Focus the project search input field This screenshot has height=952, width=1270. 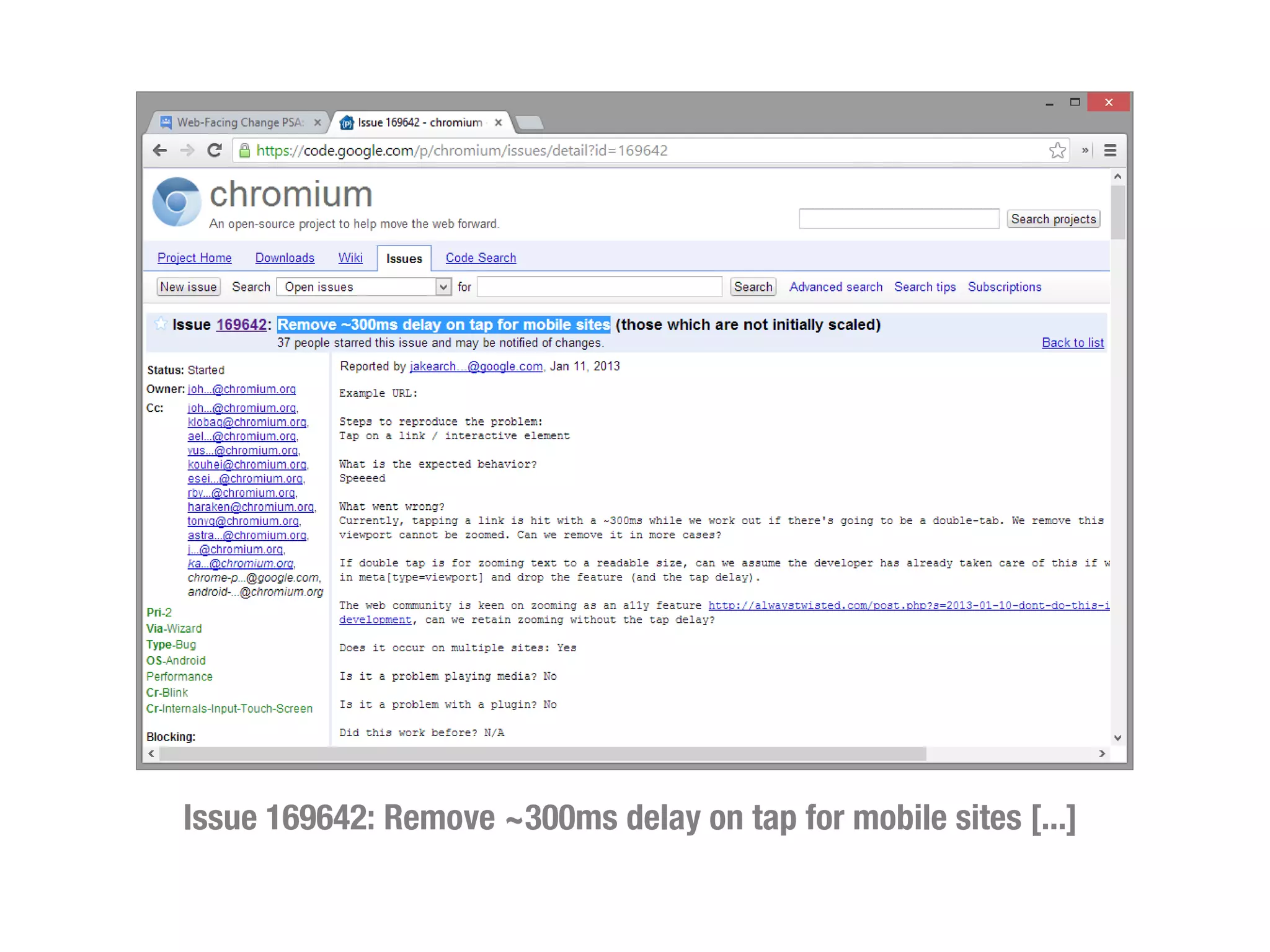899,218
